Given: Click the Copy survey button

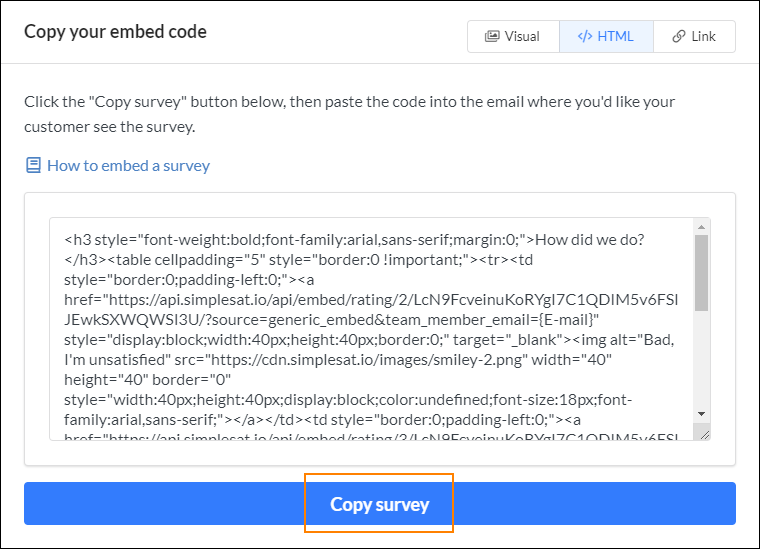Looking at the screenshot, I should tap(380, 503).
